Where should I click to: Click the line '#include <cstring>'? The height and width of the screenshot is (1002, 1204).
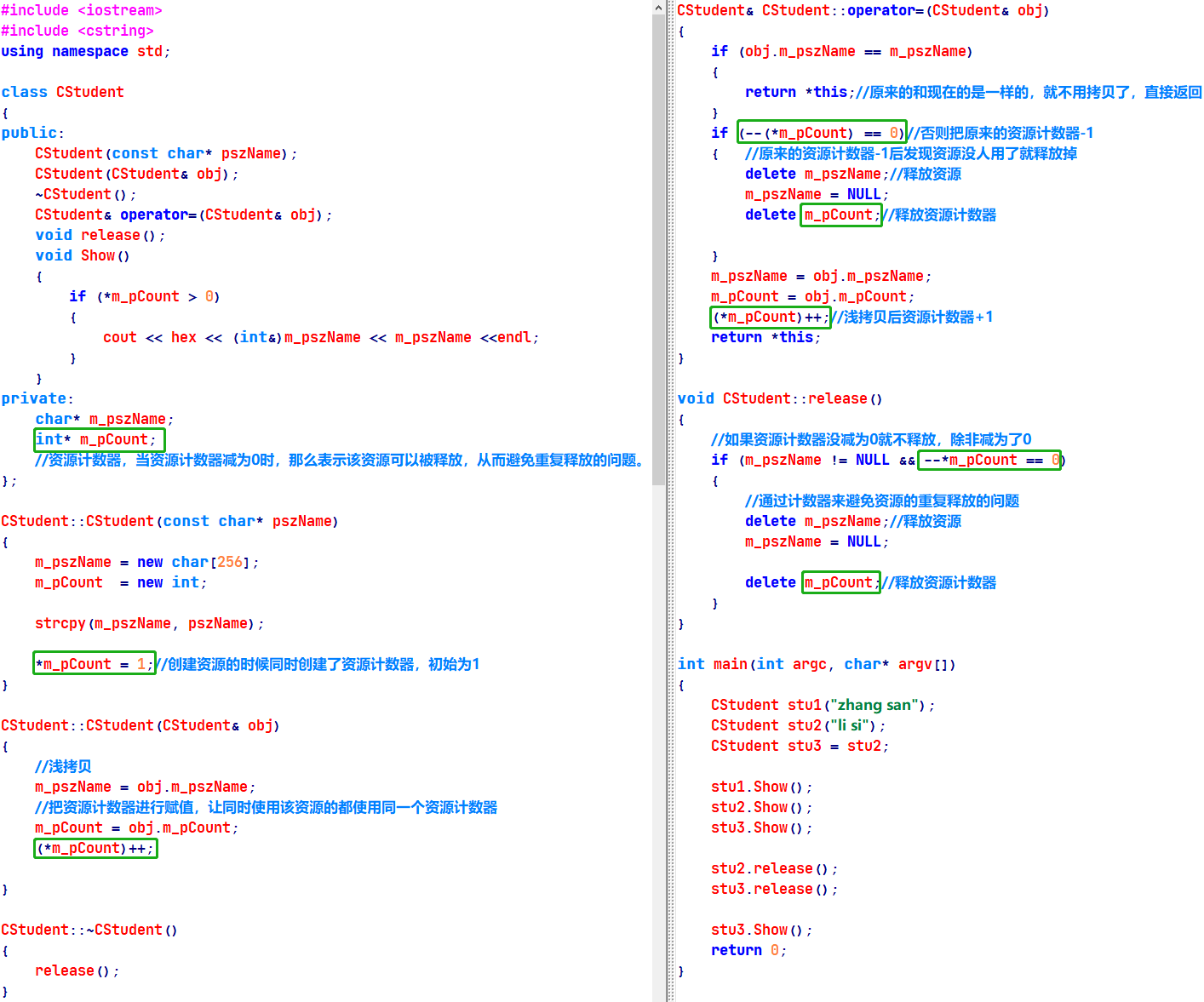[77, 31]
